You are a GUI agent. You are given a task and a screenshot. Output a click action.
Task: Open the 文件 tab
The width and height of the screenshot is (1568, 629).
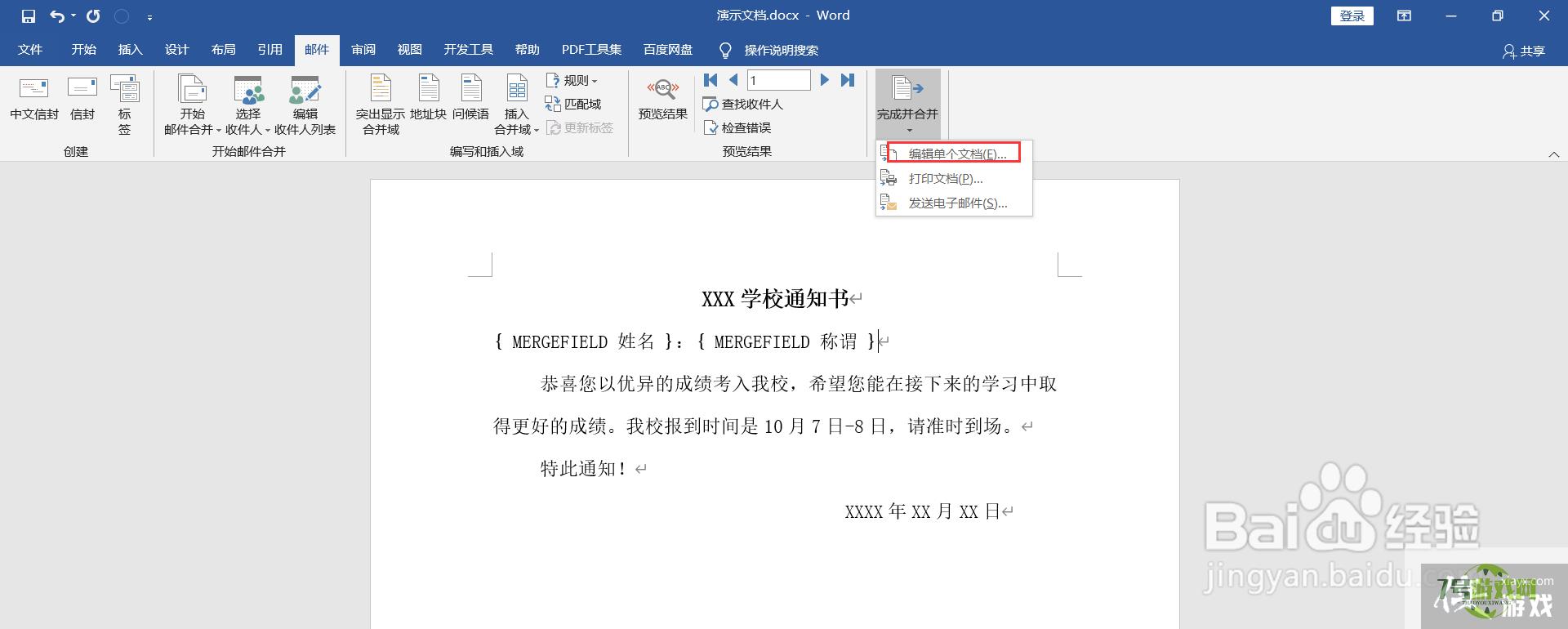[x=30, y=50]
